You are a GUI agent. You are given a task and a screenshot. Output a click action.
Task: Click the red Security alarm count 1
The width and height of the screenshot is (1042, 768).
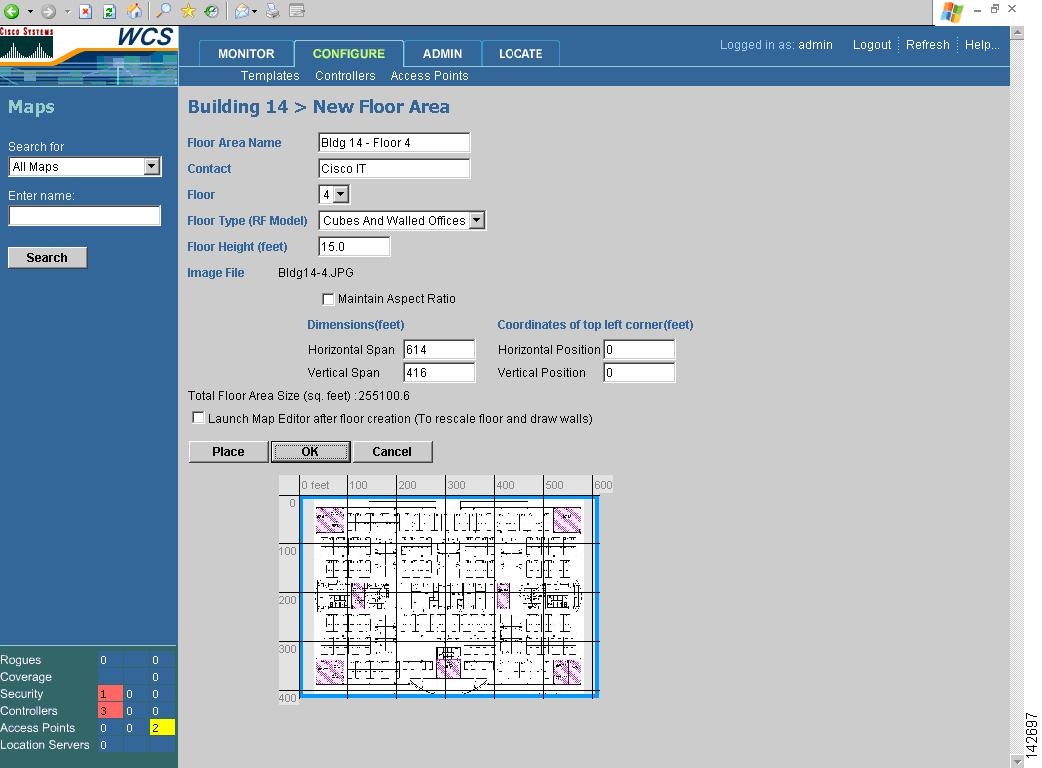tap(110, 694)
